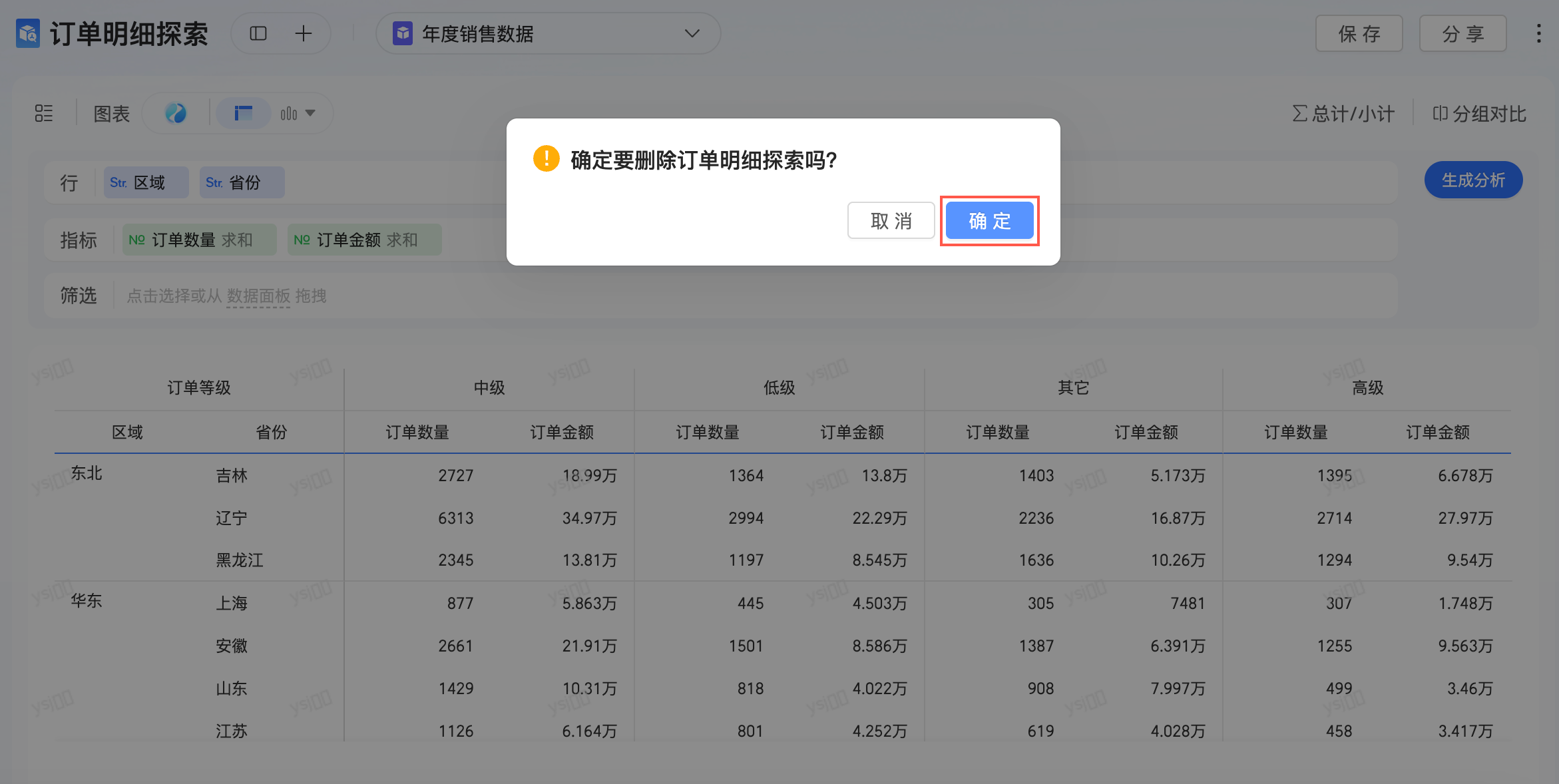Screen dimensions: 1559x784
Task: Select the 区域 row dimension pill
Action: pyautogui.click(x=146, y=182)
